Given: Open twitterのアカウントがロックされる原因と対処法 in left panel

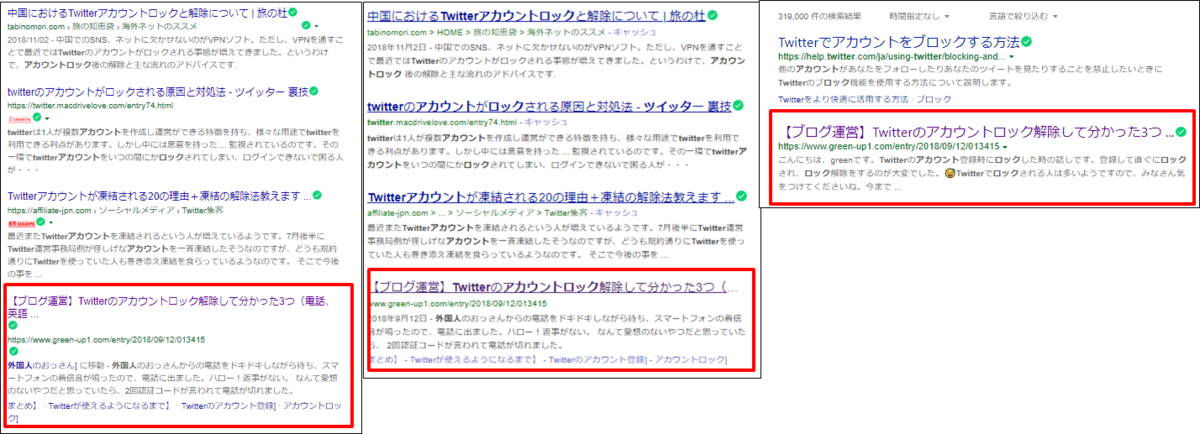Looking at the screenshot, I should [x=158, y=92].
